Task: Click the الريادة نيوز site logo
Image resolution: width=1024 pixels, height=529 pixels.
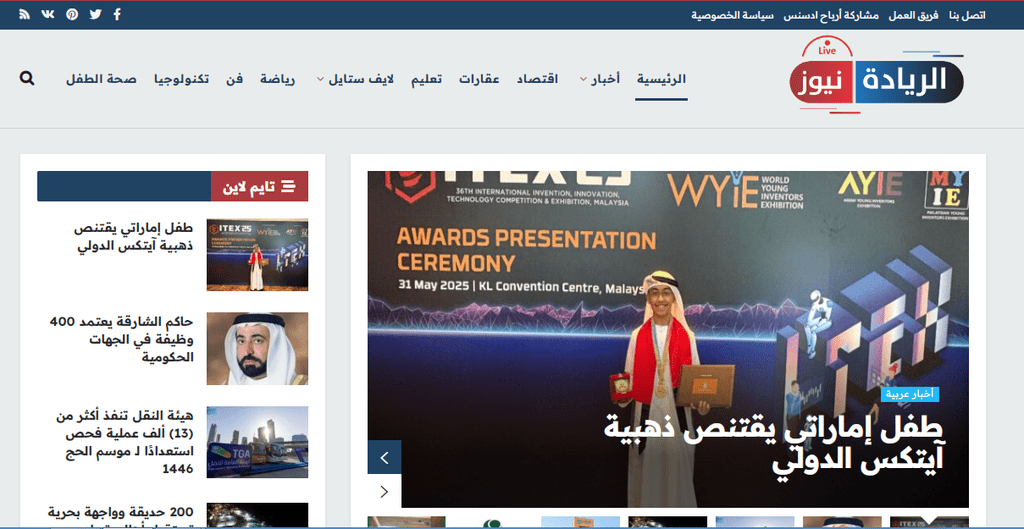Action: pyautogui.click(x=876, y=76)
